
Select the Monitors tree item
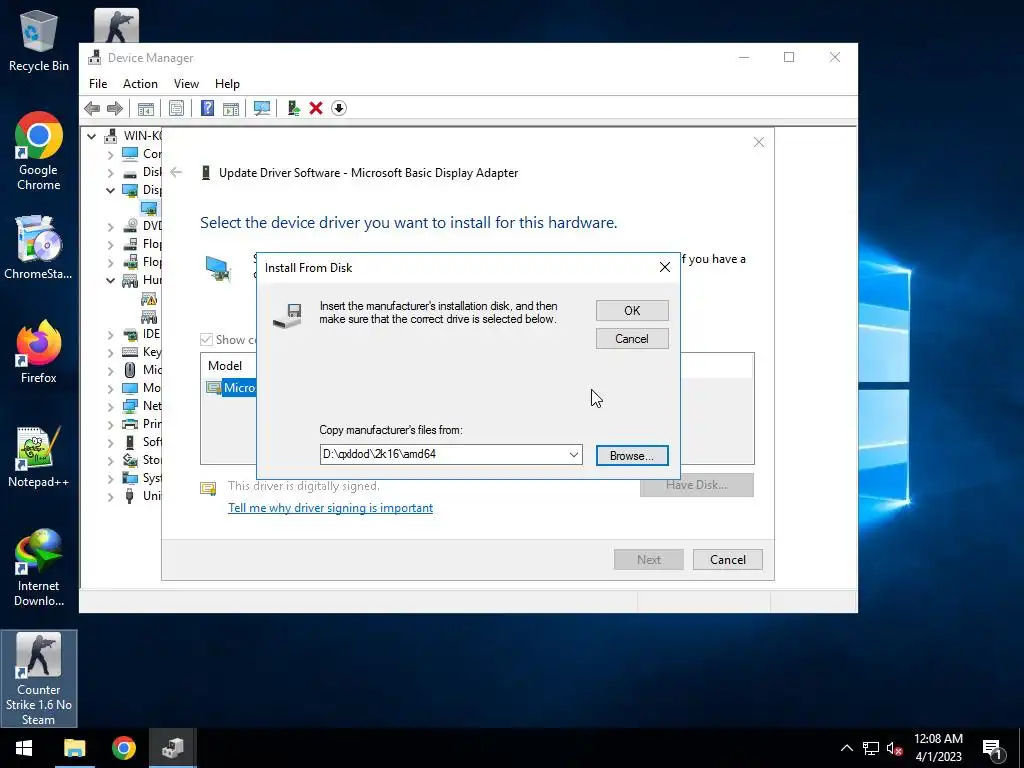click(142, 388)
